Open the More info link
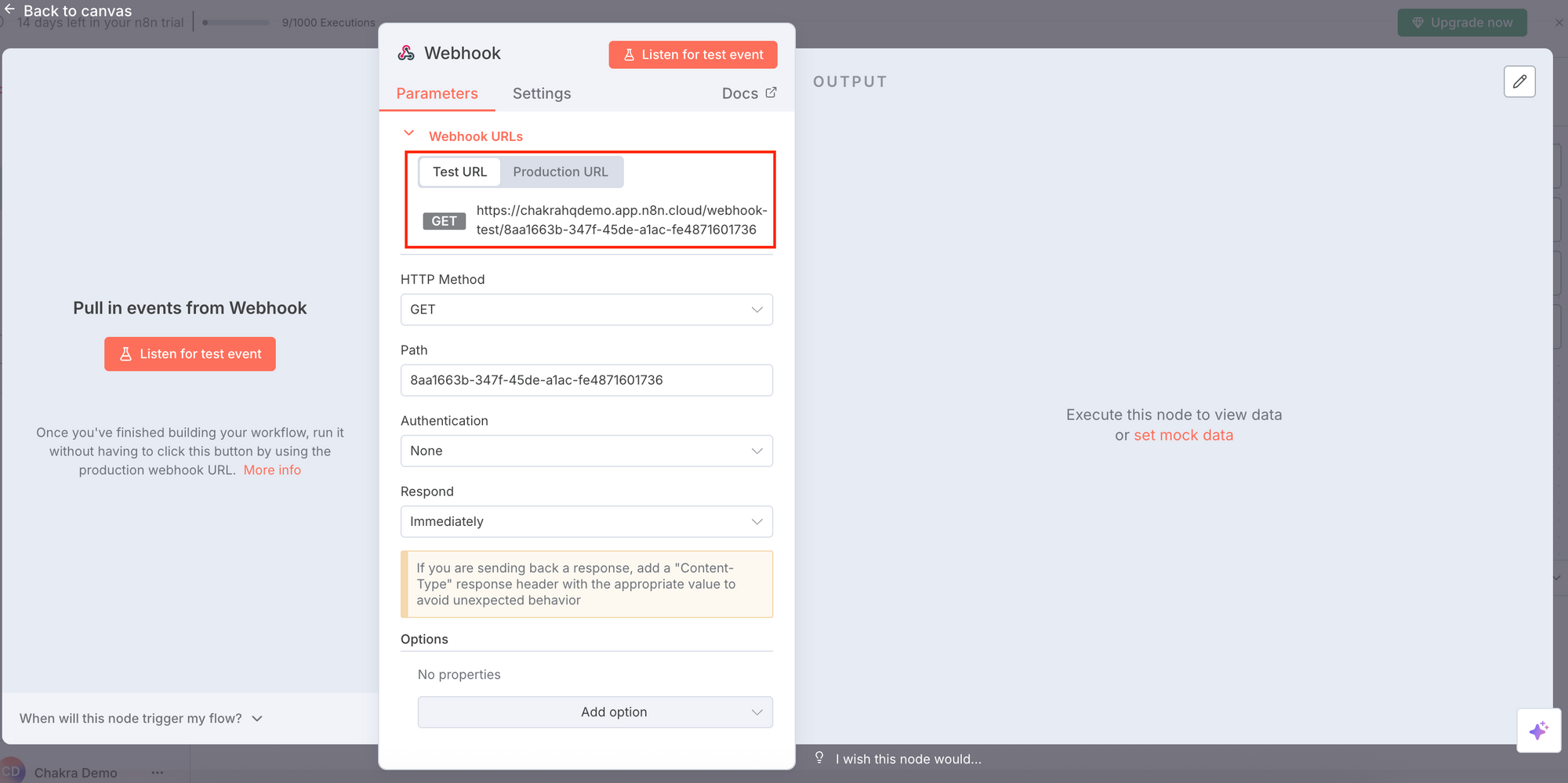 click(272, 470)
